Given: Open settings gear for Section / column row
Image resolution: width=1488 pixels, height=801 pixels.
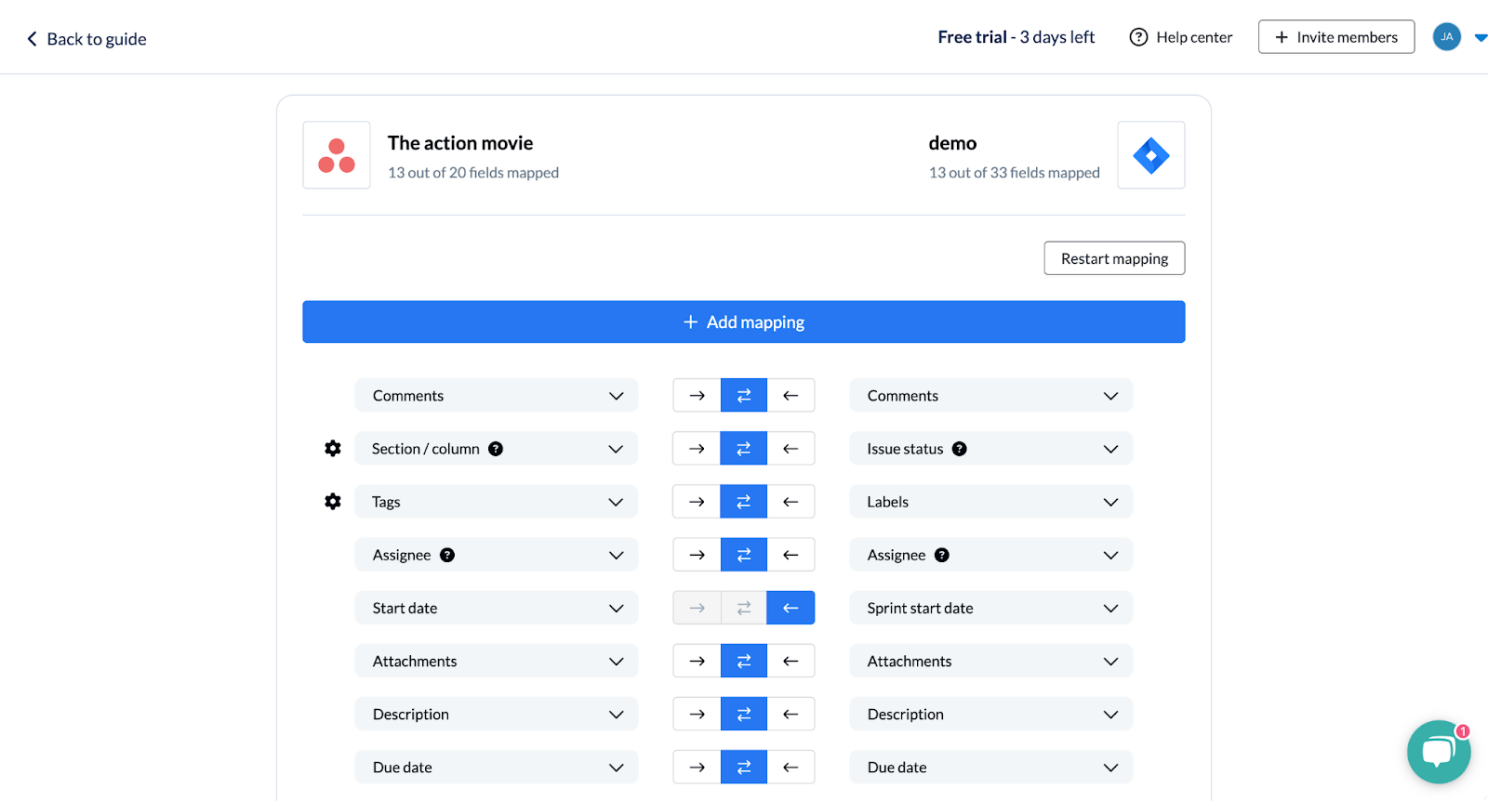Looking at the screenshot, I should click(x=333, y=449).
